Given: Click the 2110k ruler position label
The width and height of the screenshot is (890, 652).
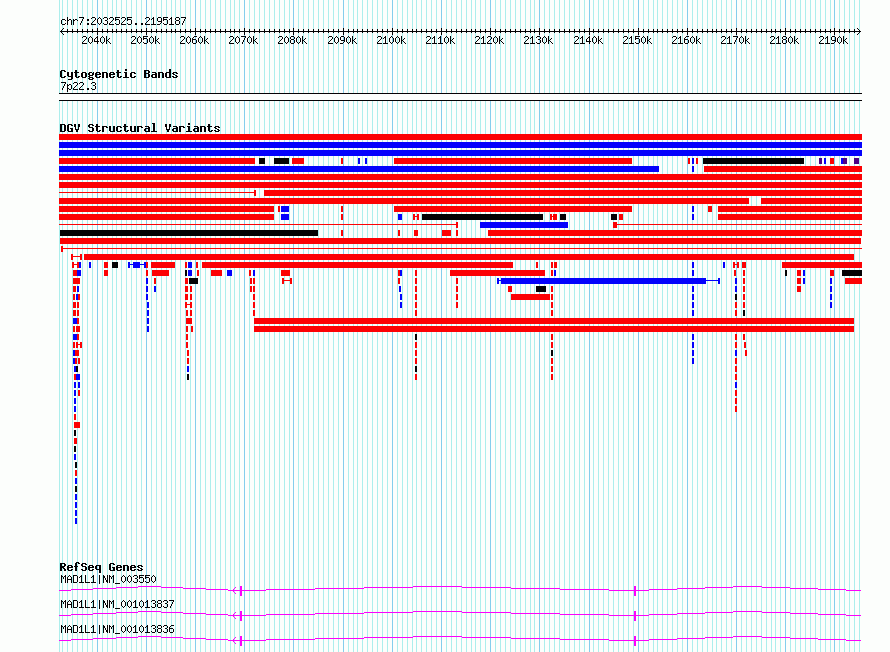Looking at the screenshot, I should pos(440,40).
